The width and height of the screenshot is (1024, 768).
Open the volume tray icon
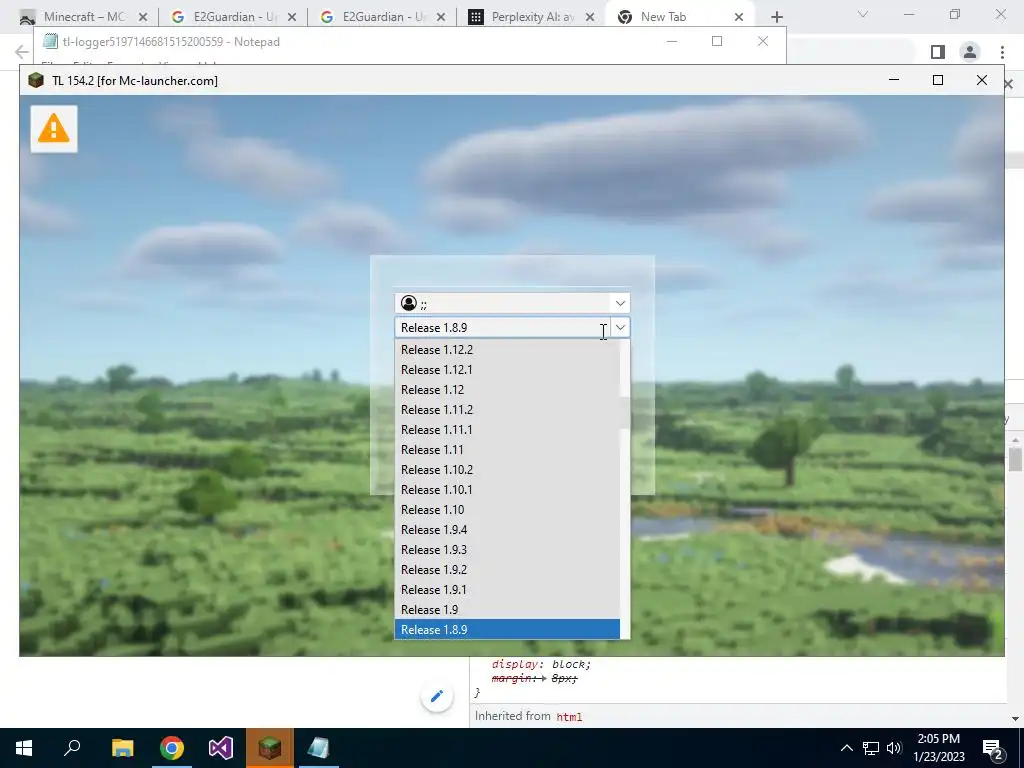click(x=894, y=748)
